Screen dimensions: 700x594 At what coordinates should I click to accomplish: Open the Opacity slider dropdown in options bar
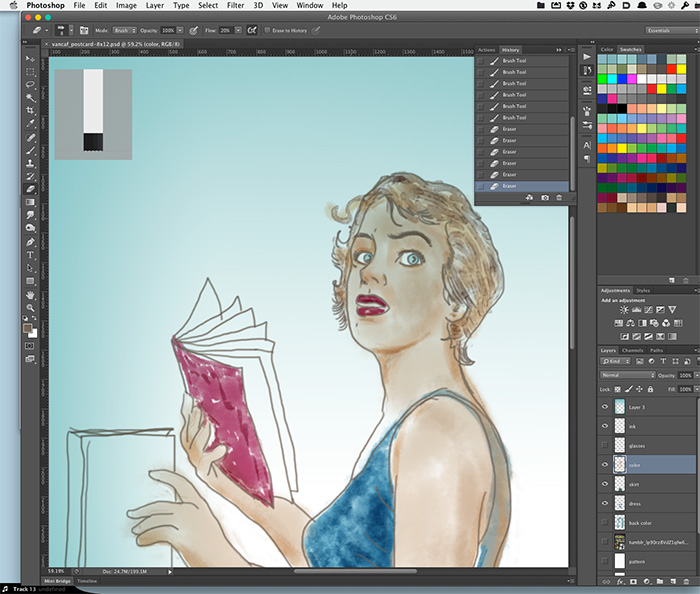[x=180, y=30]
